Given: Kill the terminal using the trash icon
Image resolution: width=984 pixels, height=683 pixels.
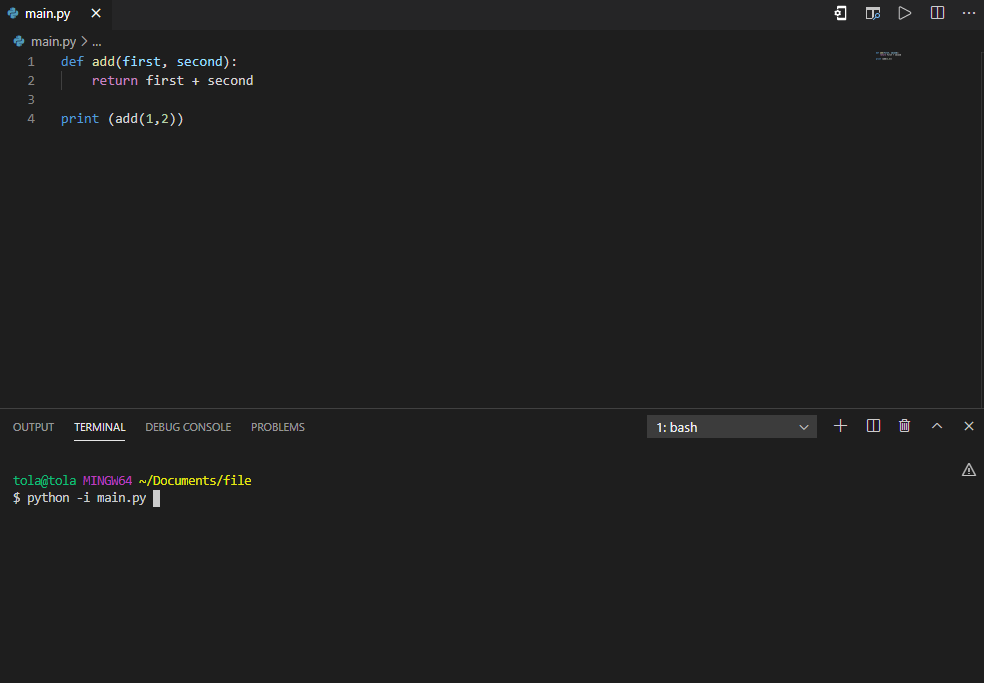Looking at the screenshot, I should [x=904, y=426].
